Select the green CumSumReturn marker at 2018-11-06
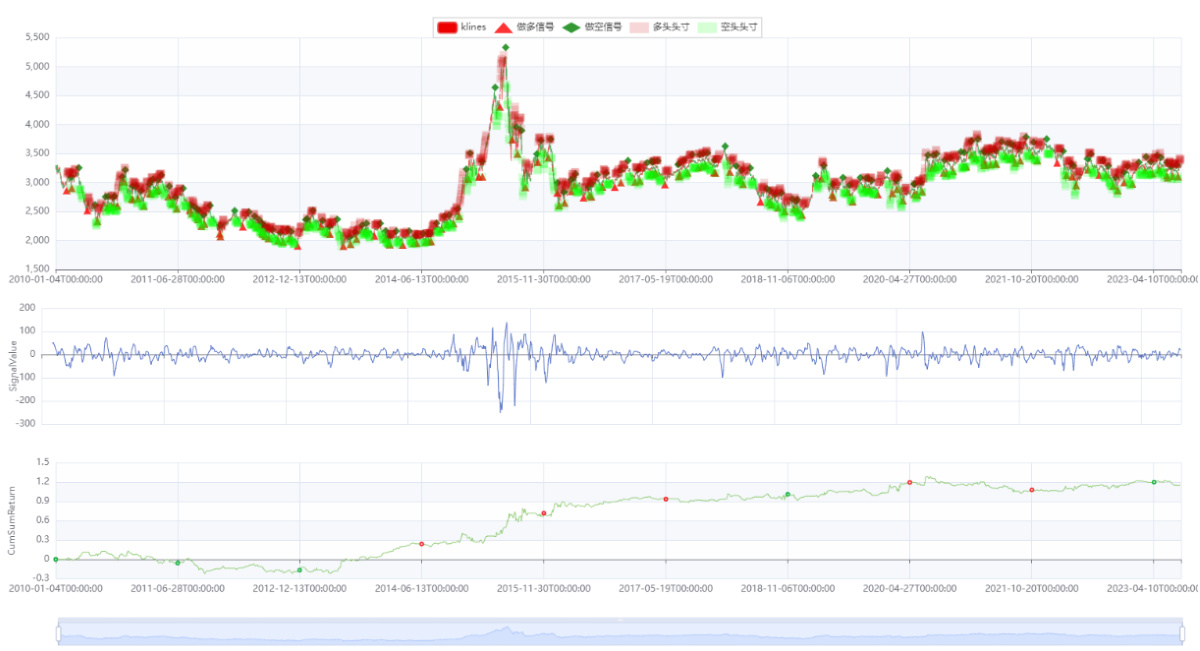This screenshot has height=651, width=1200. coord(788,494)
